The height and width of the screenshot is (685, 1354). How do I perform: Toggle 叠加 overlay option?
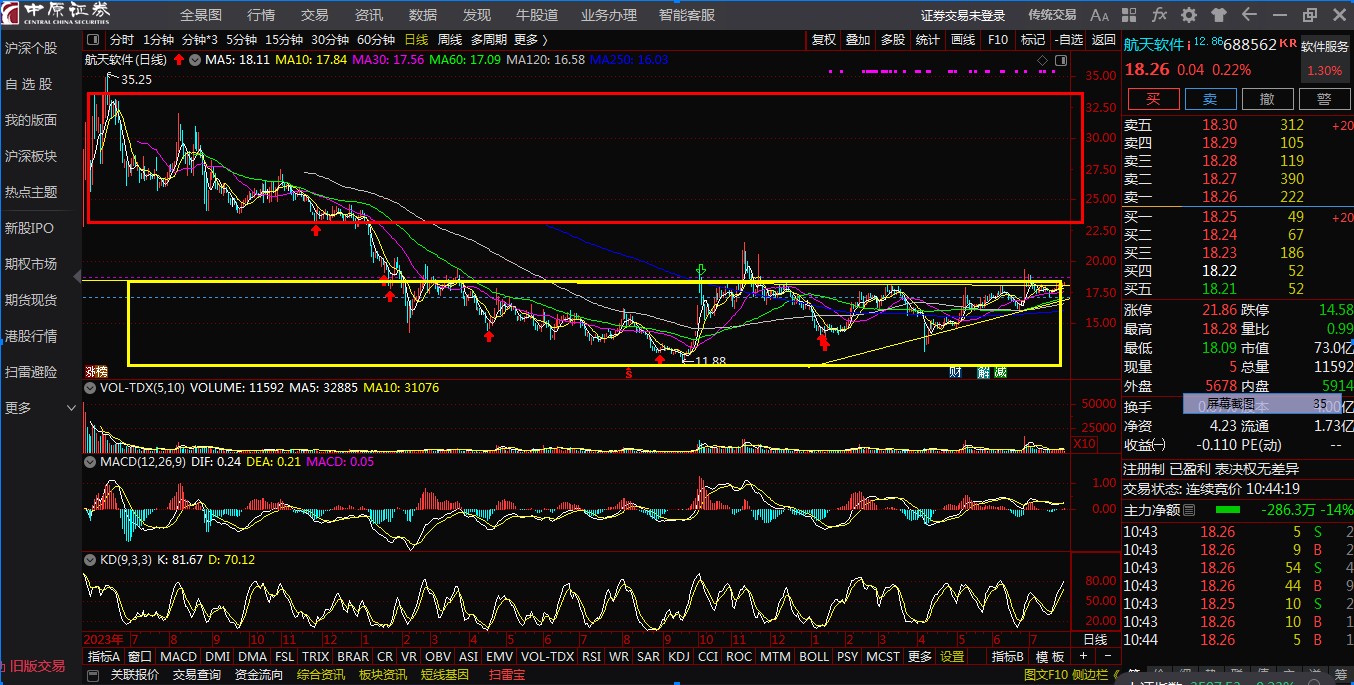(858, 40)
